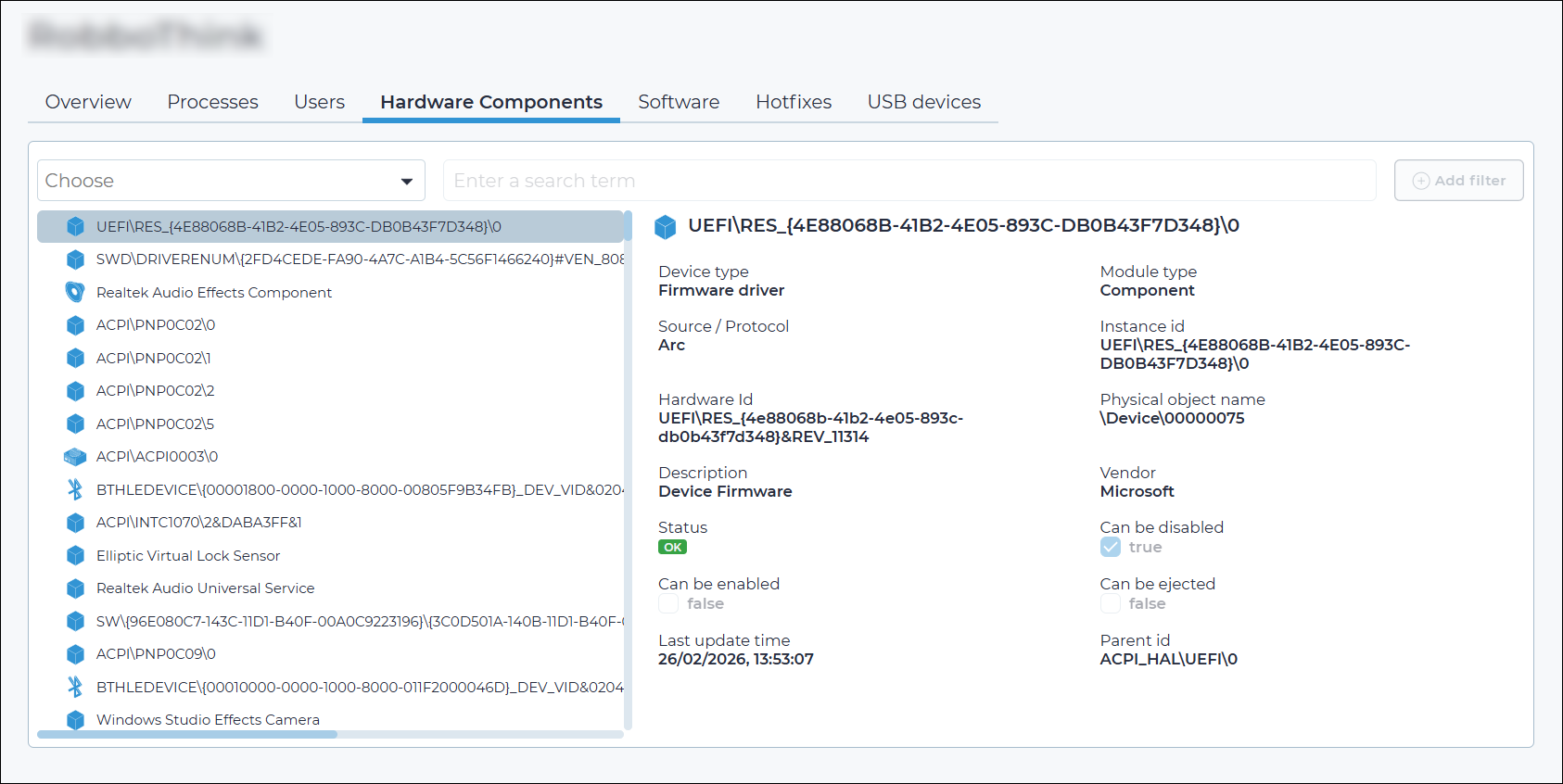Focus the 'Enter a search term' field

pos(909,181)
